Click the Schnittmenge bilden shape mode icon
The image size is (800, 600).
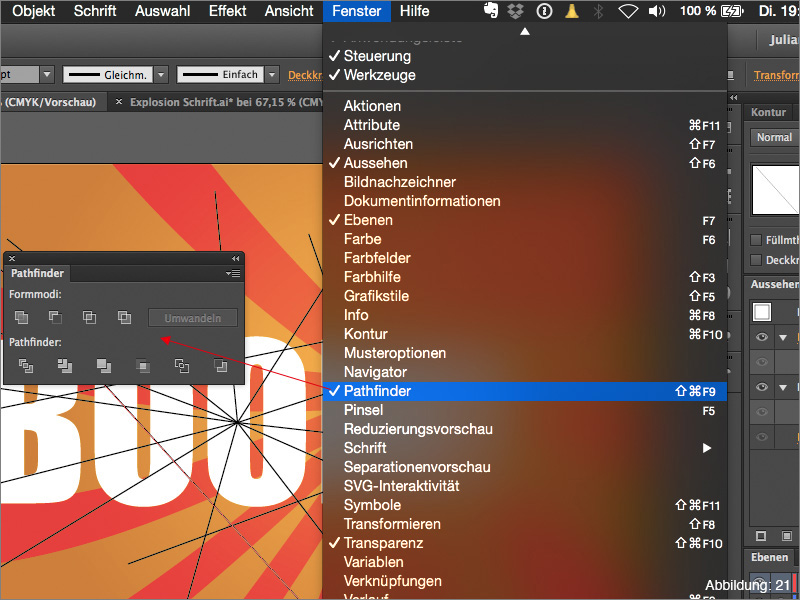(x=89, y=316)
